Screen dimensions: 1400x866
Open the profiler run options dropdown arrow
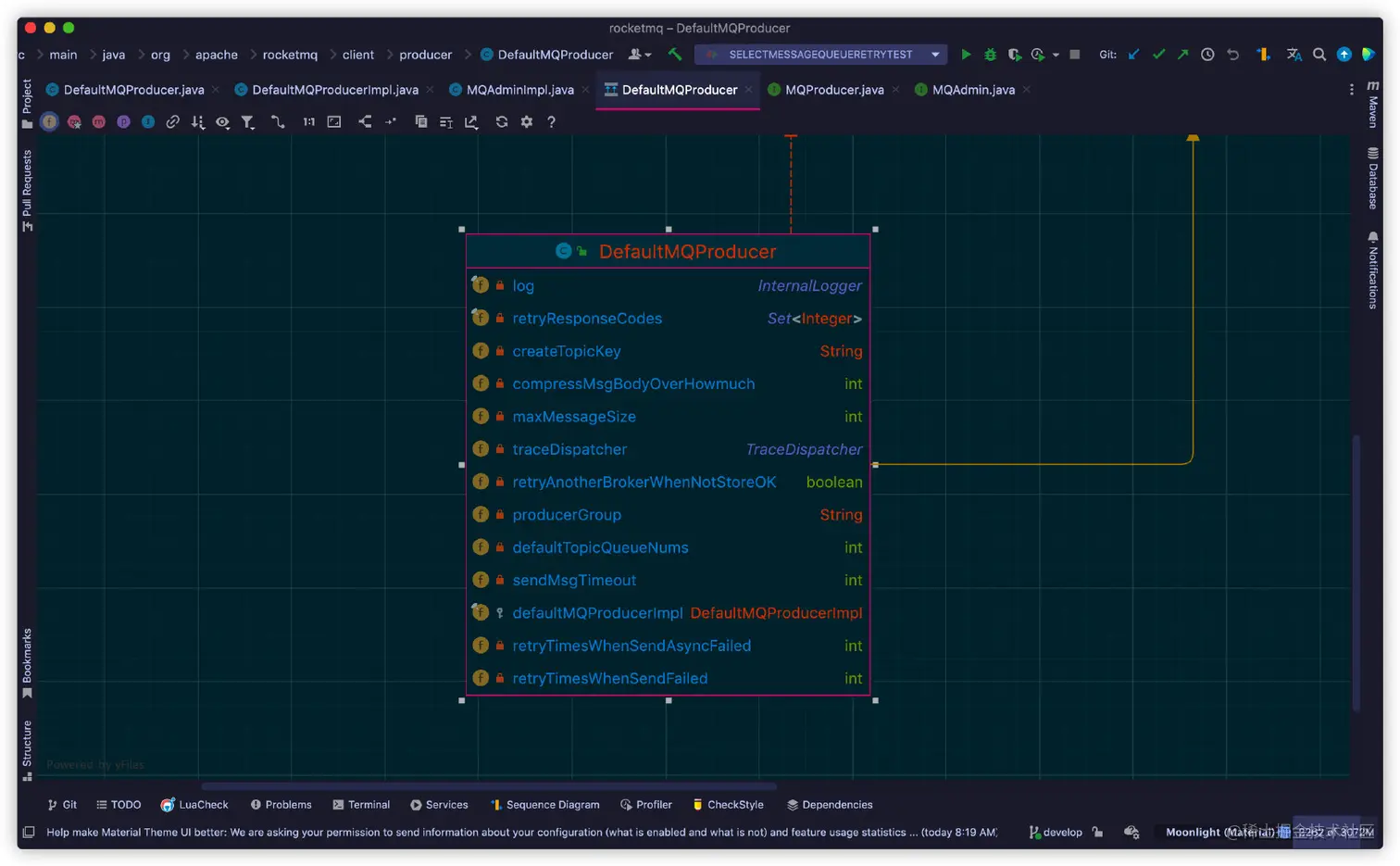[1056, 55]
